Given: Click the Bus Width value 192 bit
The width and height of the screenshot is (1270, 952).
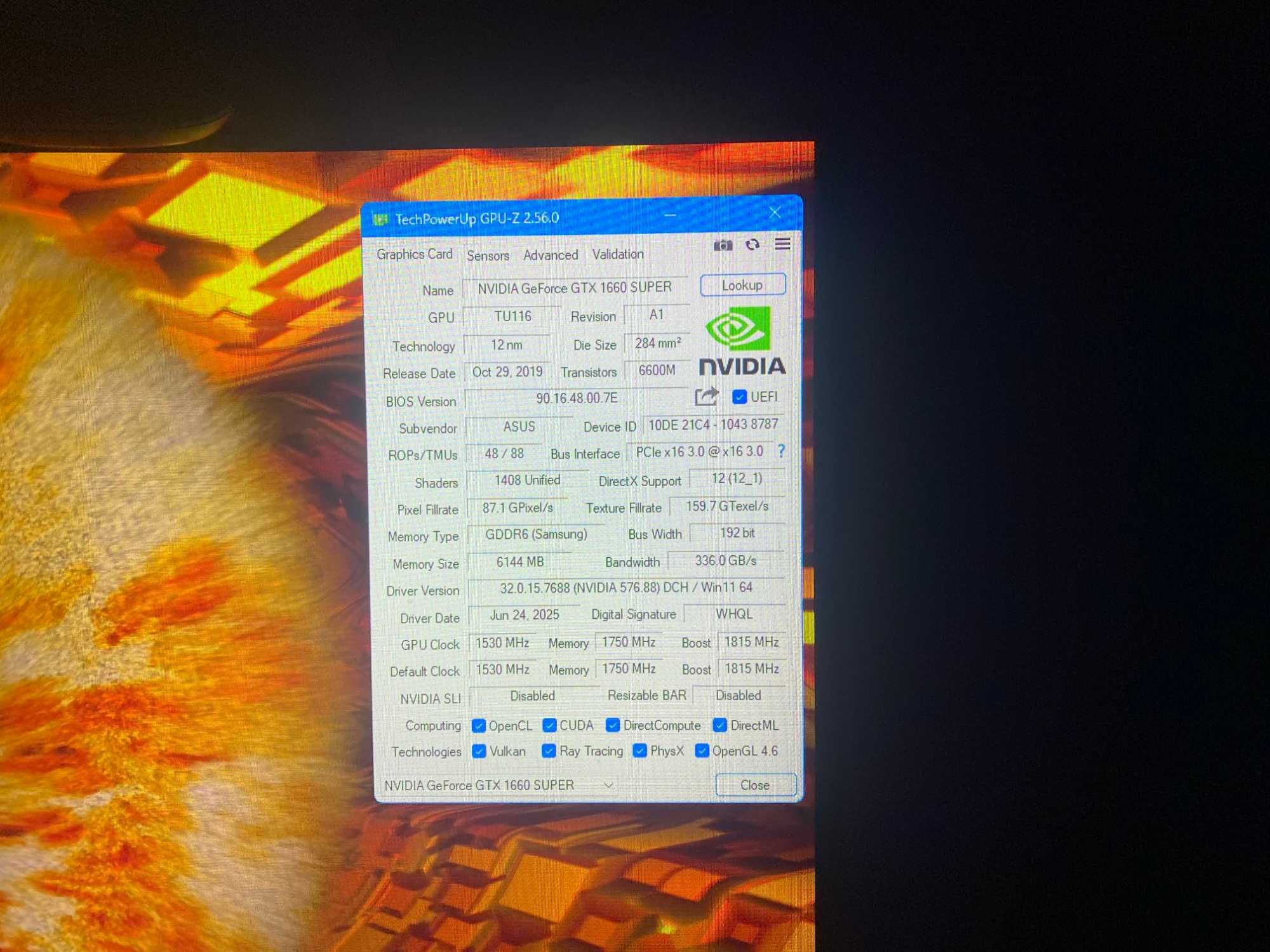Looking at the screenshot, I should click(x=737, y=533).
